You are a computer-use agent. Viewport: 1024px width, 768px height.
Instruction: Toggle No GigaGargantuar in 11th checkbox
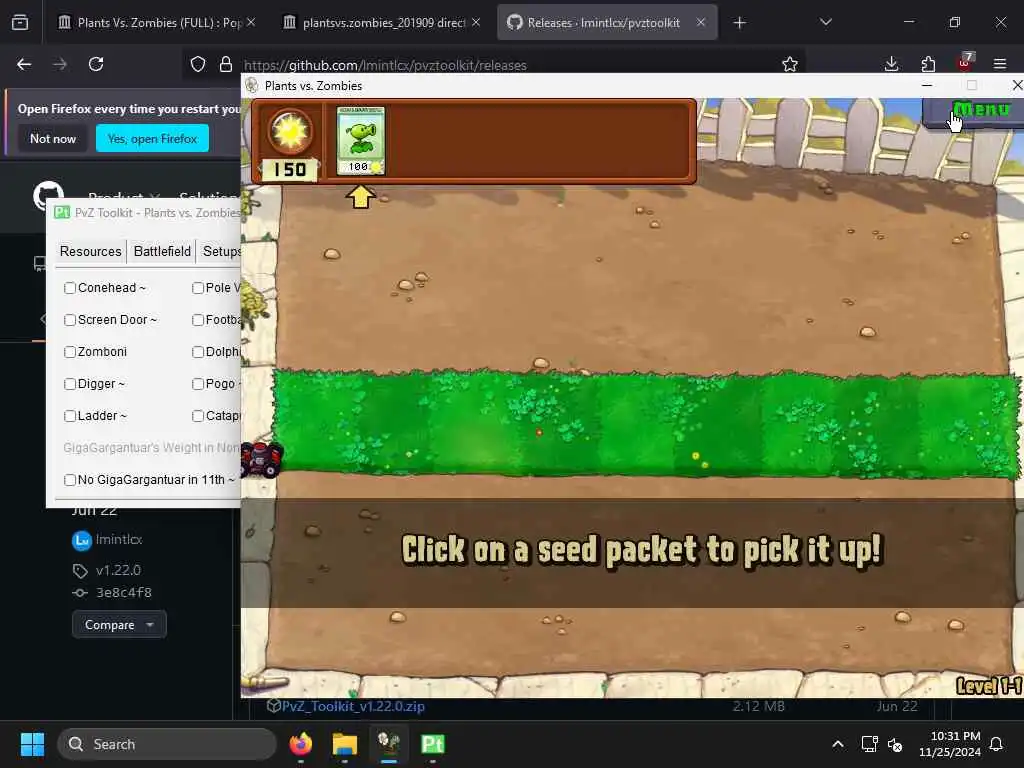pos(70,480)
